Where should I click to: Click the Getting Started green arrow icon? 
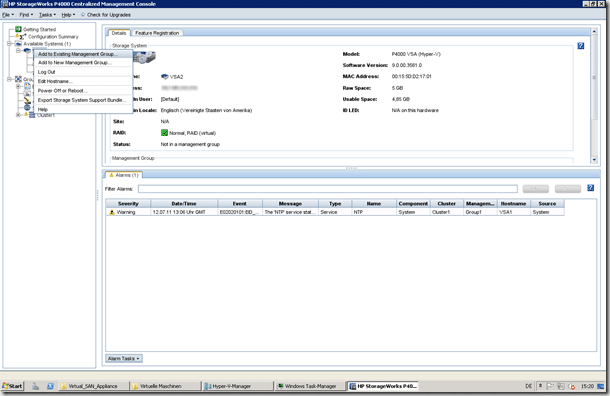18,29
